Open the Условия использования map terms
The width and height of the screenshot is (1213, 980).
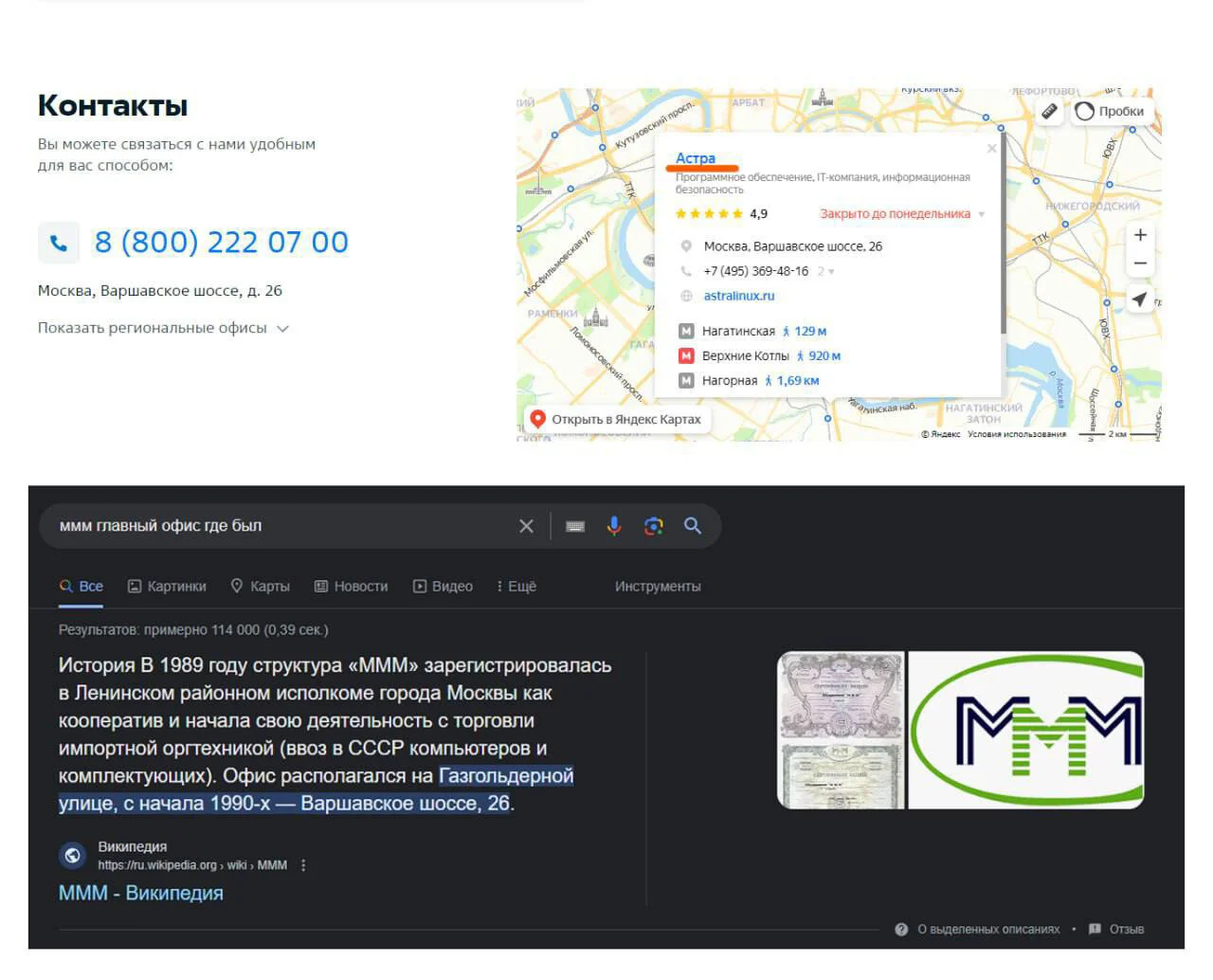click(1017, 434)
